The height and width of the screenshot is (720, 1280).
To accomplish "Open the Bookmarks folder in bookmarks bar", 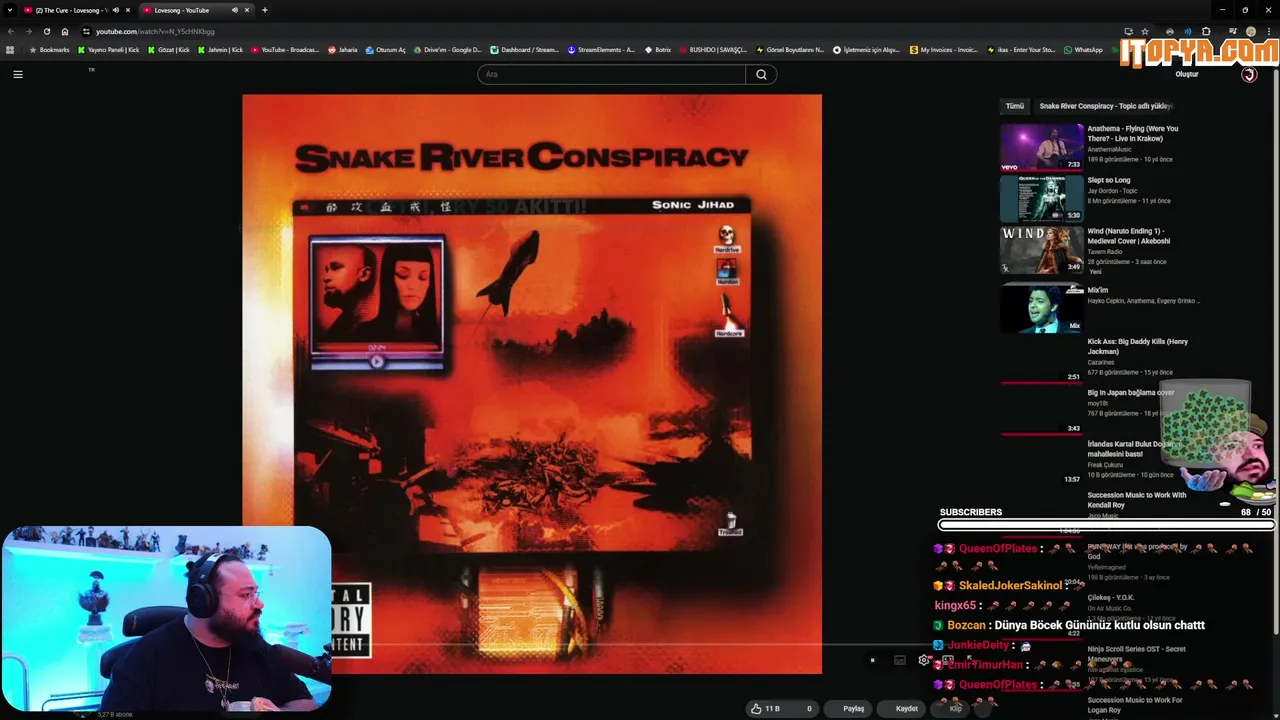I will coord(50,49).
